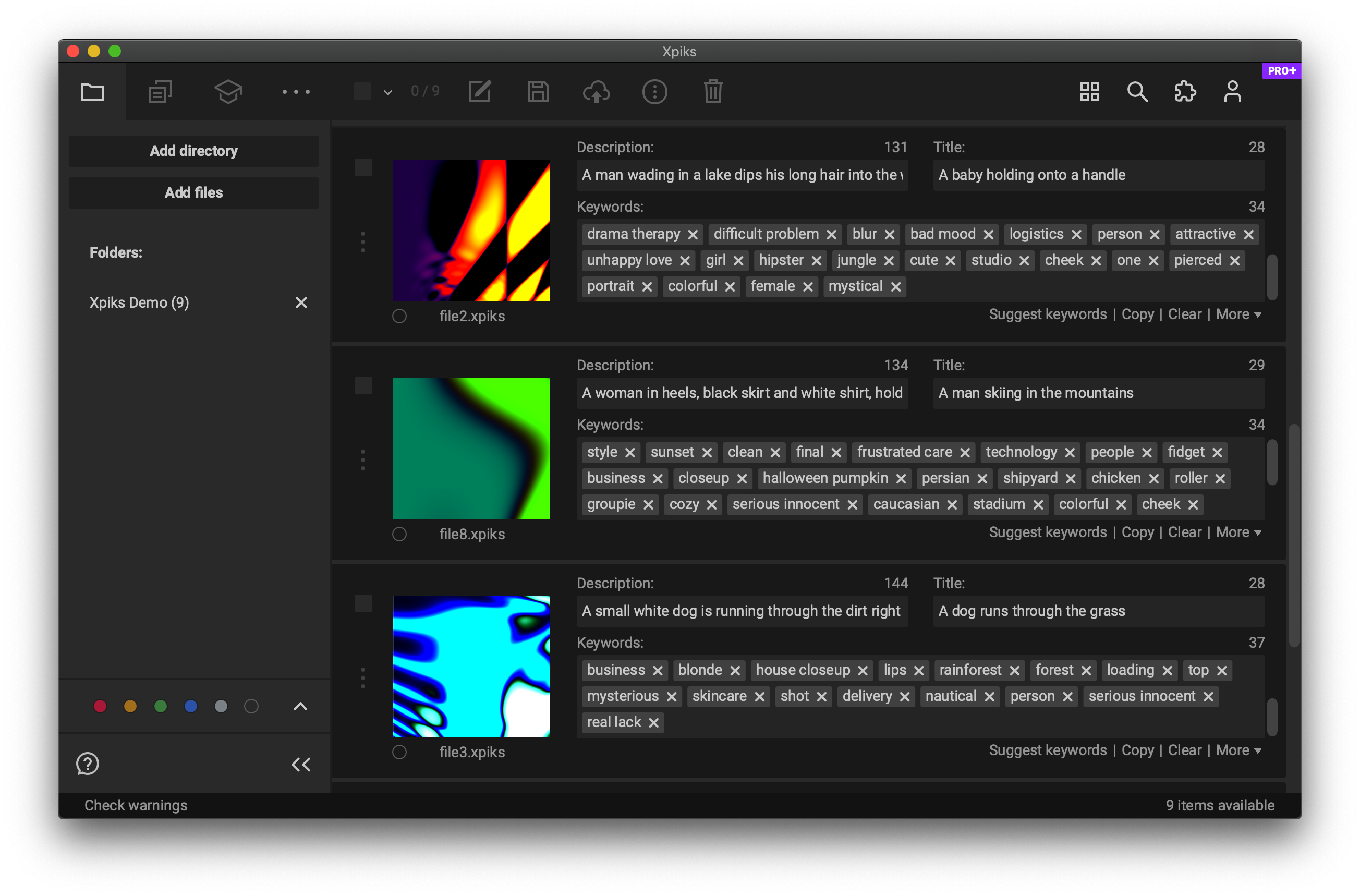This screenshot has width=1360, height=896.
Task: Click the edit pencil icon
Action: click(x=479, y=91)
